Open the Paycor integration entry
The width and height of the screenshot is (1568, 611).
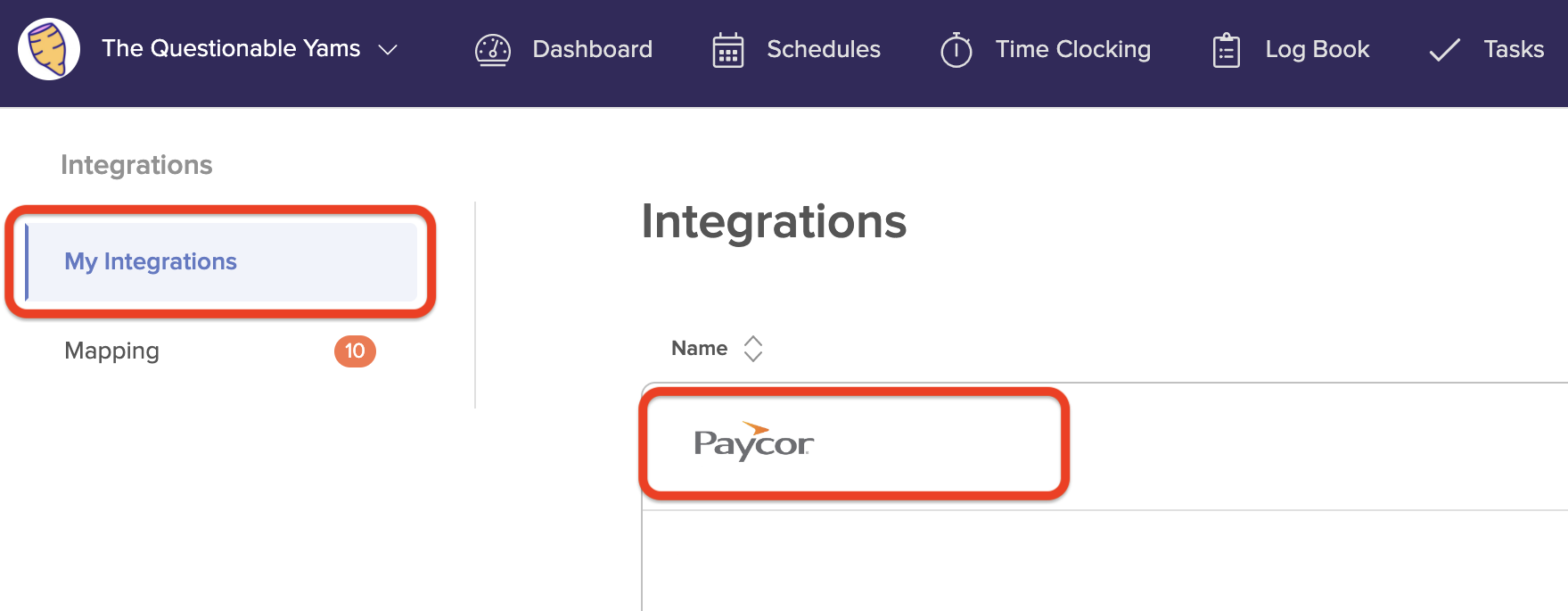click(853, 442)
